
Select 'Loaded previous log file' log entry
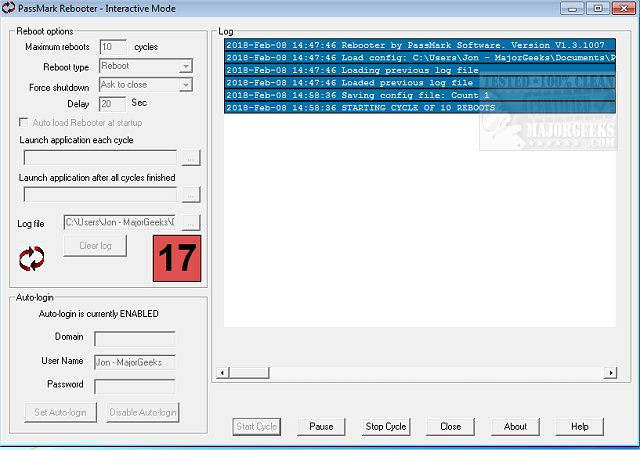point(420,83)
